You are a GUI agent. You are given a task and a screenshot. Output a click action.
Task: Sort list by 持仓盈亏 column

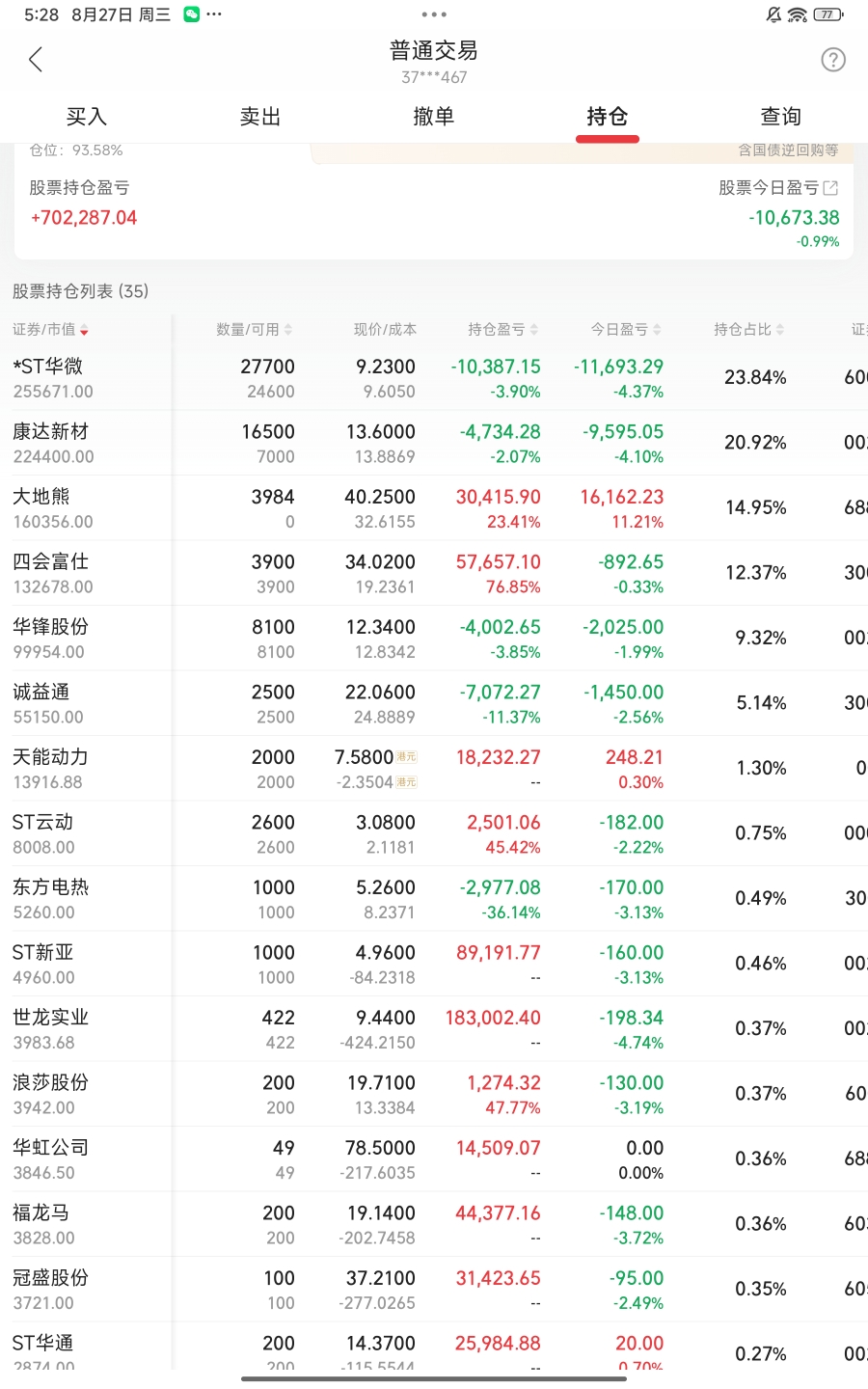[x=502, y=330]
